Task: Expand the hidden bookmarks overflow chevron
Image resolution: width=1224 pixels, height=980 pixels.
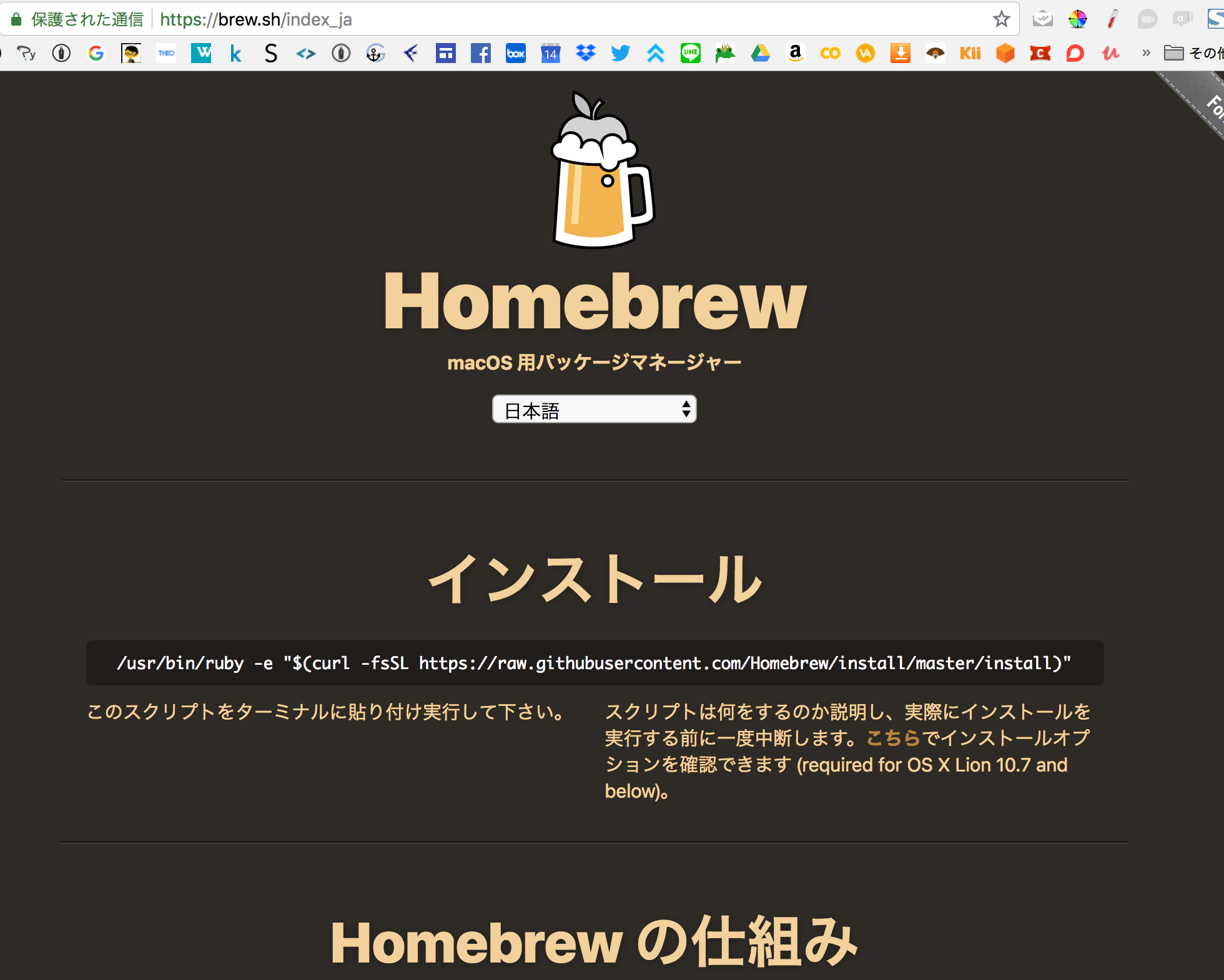Action: tap(1146, 54)
